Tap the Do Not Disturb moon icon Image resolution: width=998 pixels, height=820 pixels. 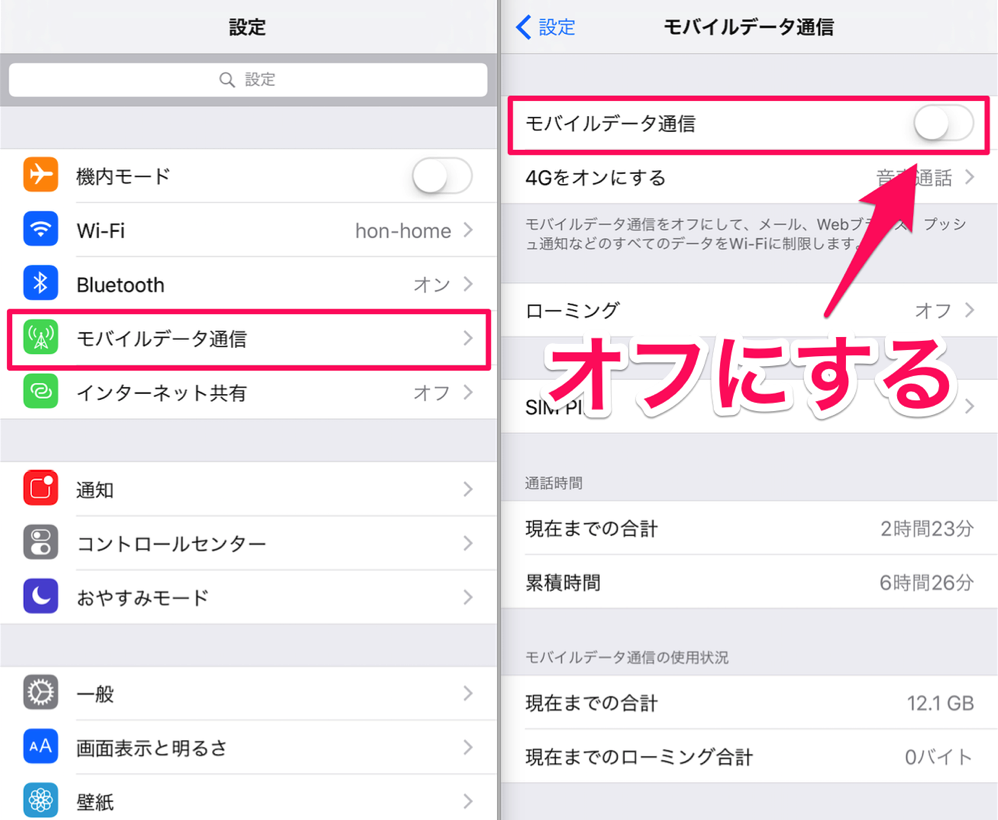click(41, 597)
